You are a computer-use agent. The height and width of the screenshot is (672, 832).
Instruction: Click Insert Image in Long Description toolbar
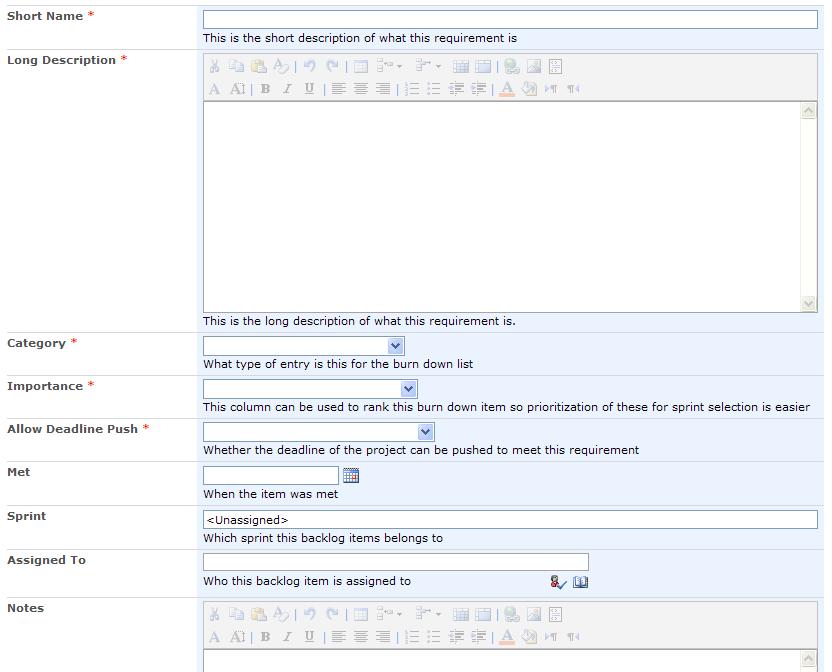534,67
